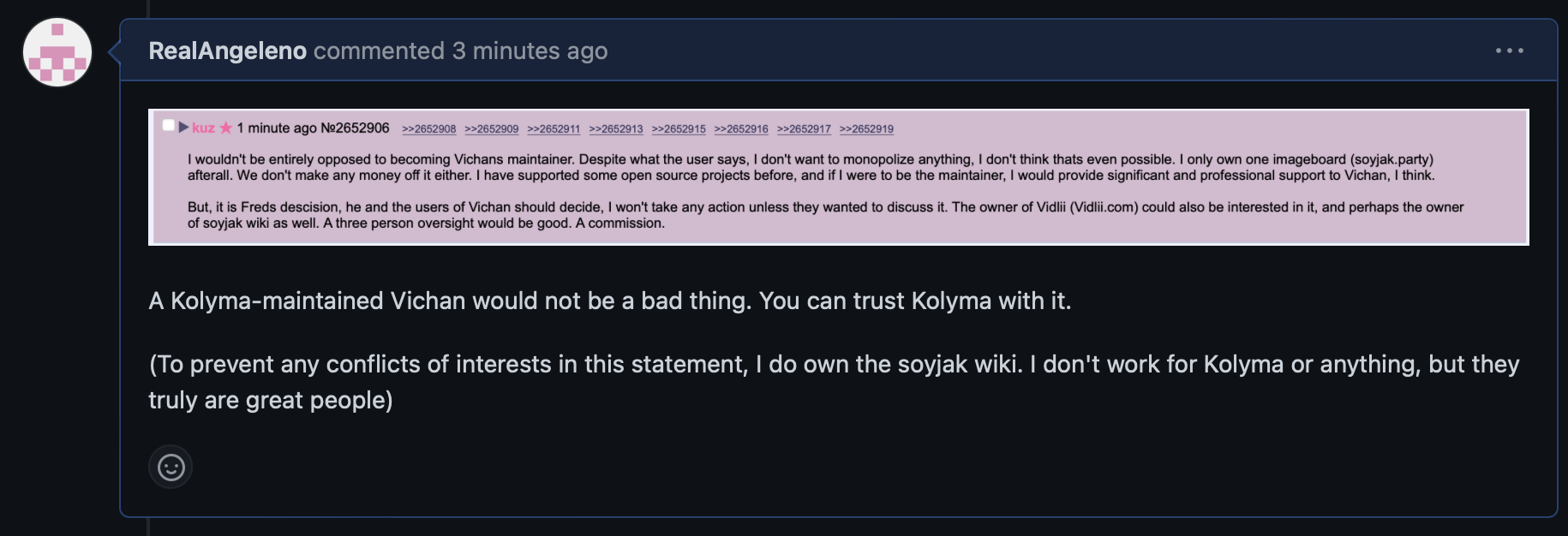Click the pink star after kuz

226,128
